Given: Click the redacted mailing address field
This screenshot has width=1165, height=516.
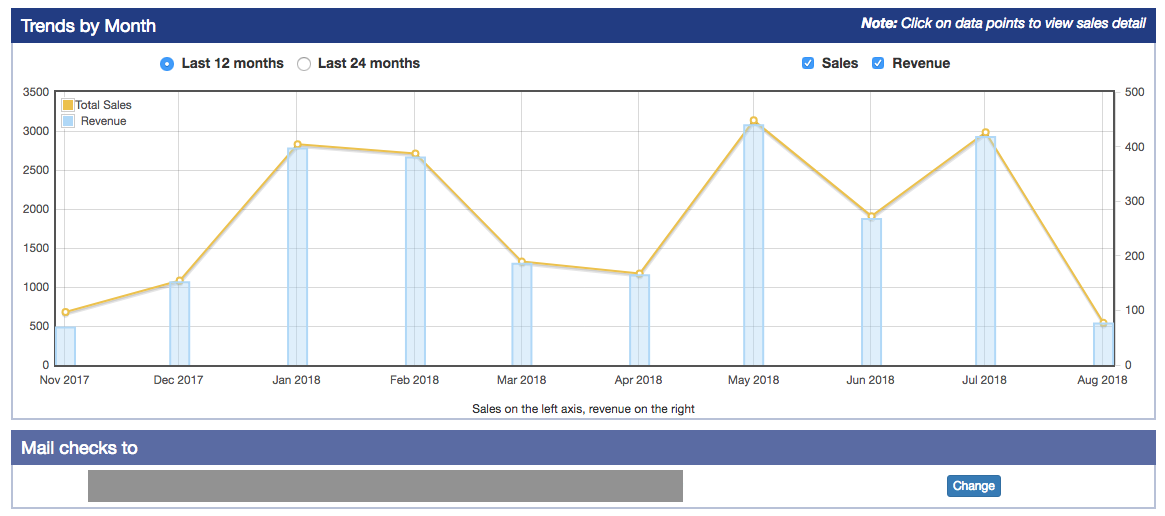Looking at the screenshot, I should click(x=385, y=486).
